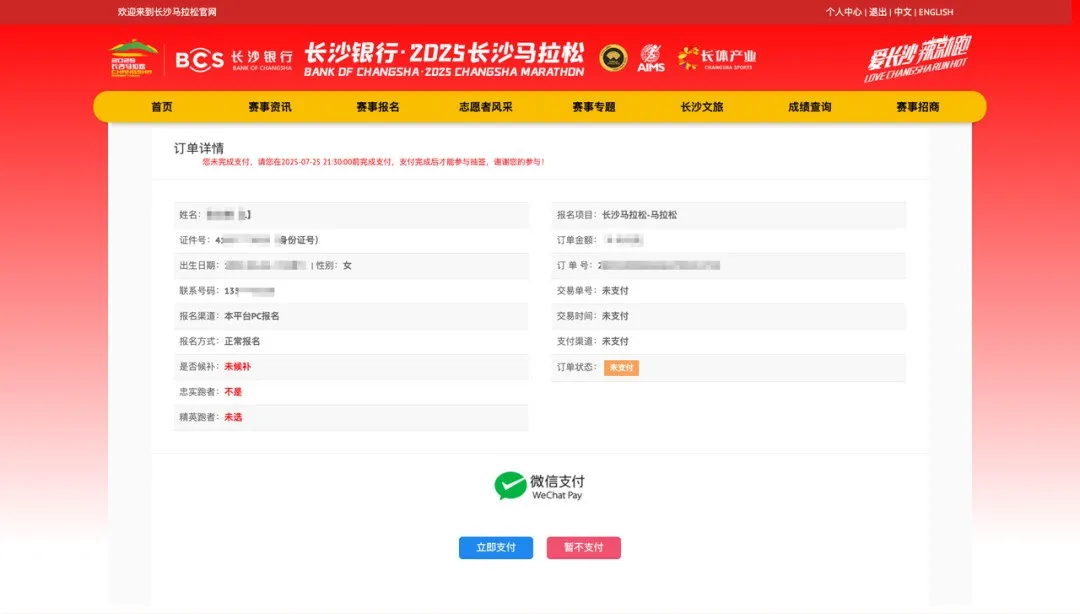Viewport: 1080px width, 614px height.
Task: Click the round gold athletics badge icon
Action: point(613,58)
